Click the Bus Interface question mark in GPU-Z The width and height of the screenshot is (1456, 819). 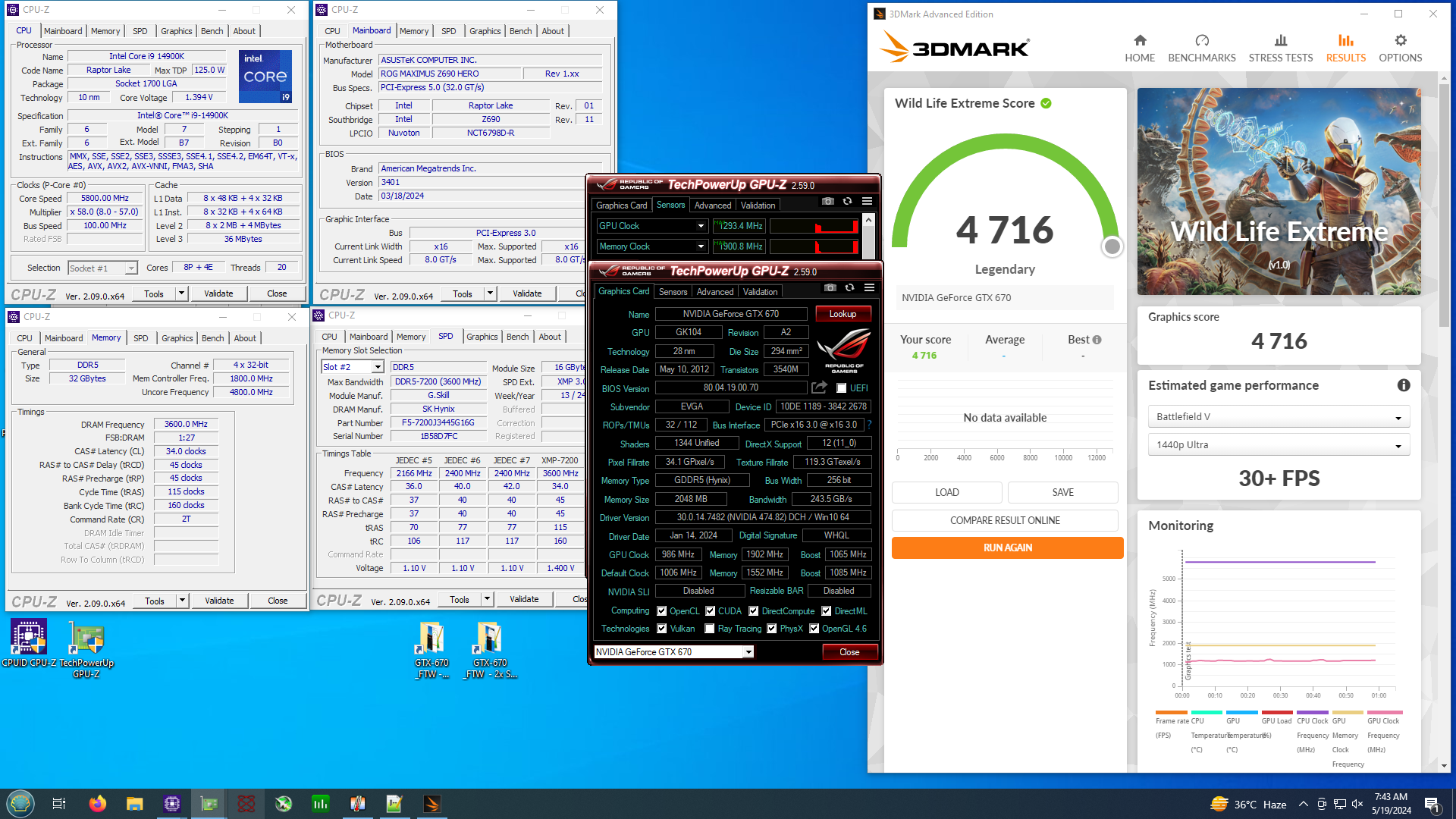click(x=869, y=425)
